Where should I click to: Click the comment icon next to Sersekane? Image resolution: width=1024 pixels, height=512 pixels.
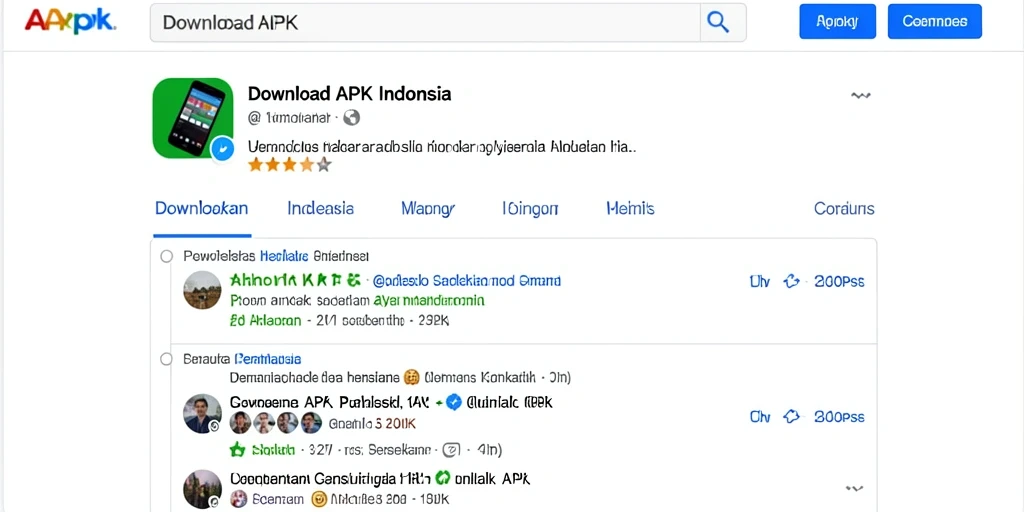452,449
